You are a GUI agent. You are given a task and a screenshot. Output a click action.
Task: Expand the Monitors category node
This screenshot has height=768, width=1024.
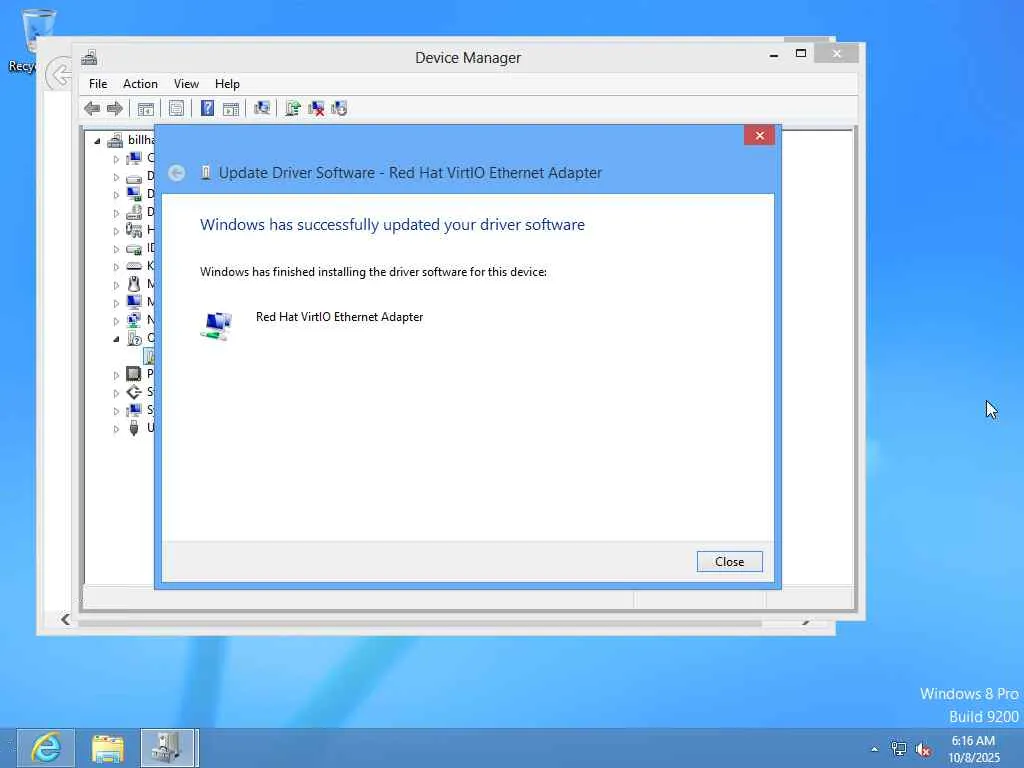[116, 302]
